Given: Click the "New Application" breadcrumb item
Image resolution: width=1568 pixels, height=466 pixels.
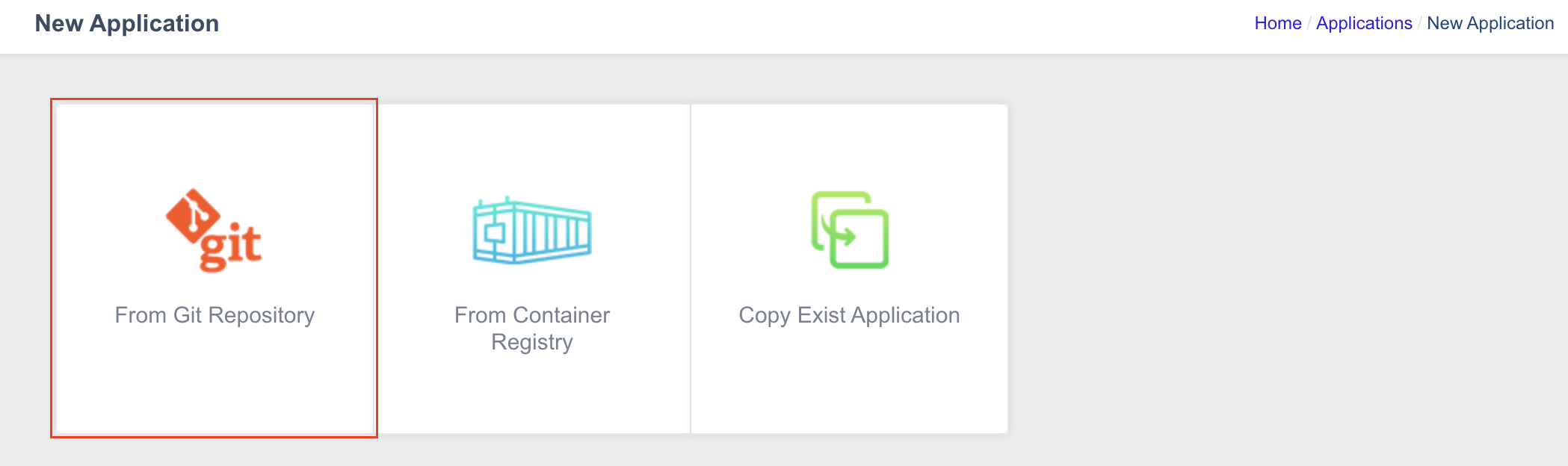Looking at the screenshot, I should (x=1490, y=23).
